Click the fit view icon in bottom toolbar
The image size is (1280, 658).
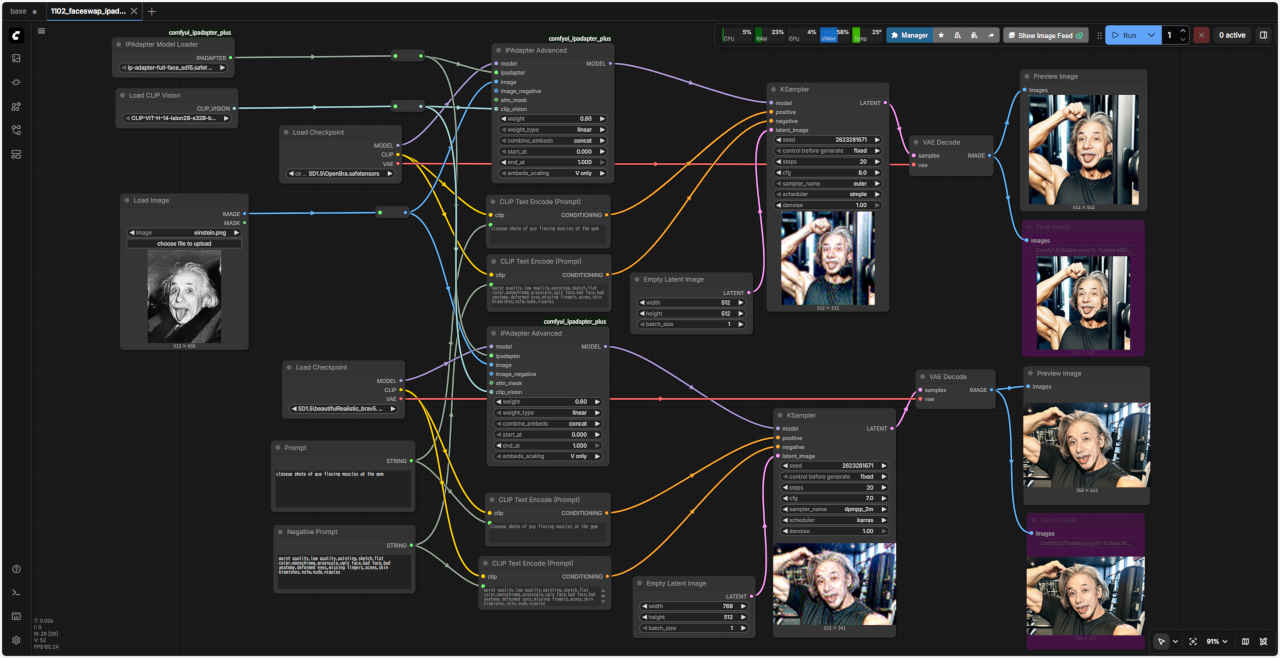1193,641
